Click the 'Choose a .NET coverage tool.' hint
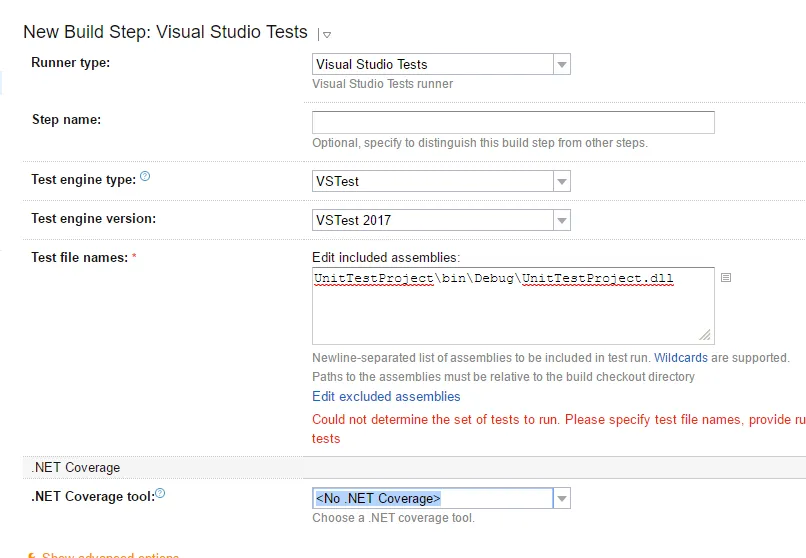 tap(393, 518)
